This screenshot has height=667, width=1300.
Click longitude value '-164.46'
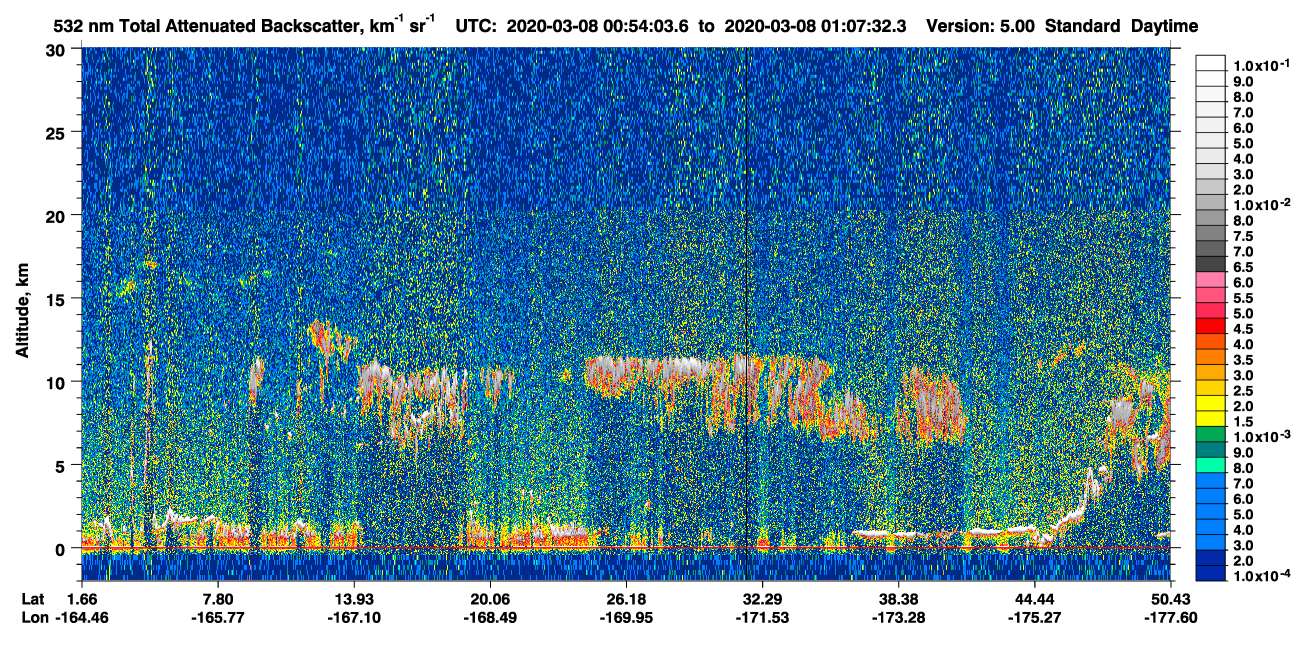[82, 617]
